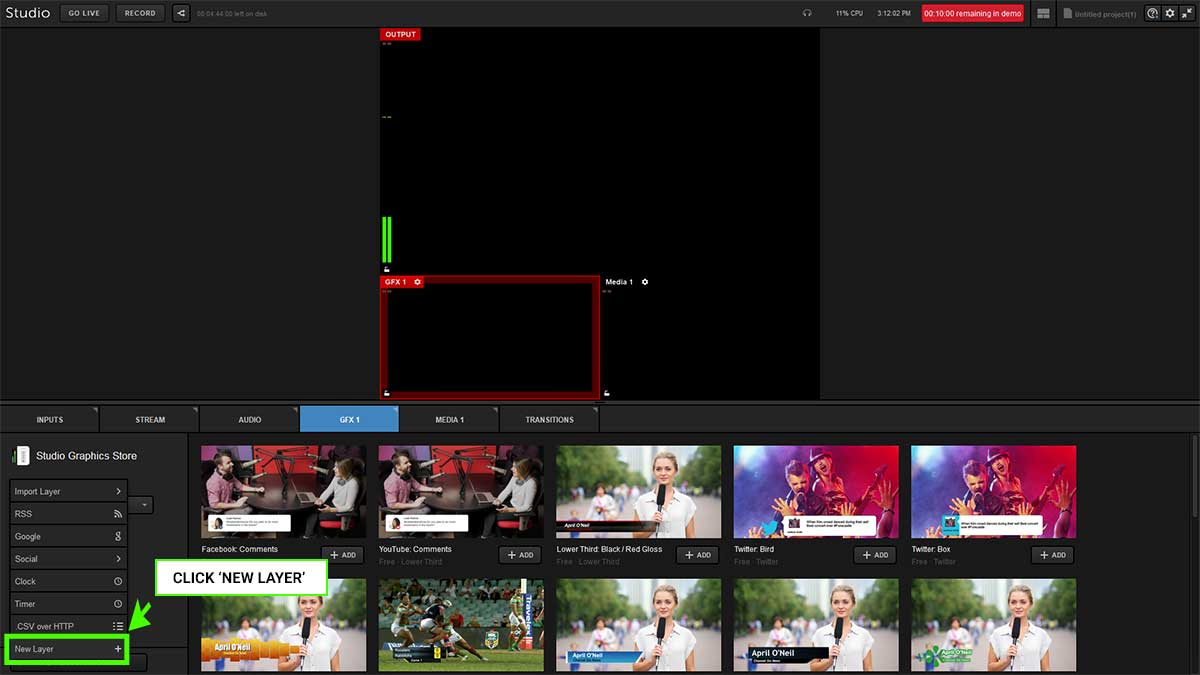The height and width of the screenshot is (675, 1200).
Task: Open the dropdown arrow behind the layer menu
Action: pos(145,506)
